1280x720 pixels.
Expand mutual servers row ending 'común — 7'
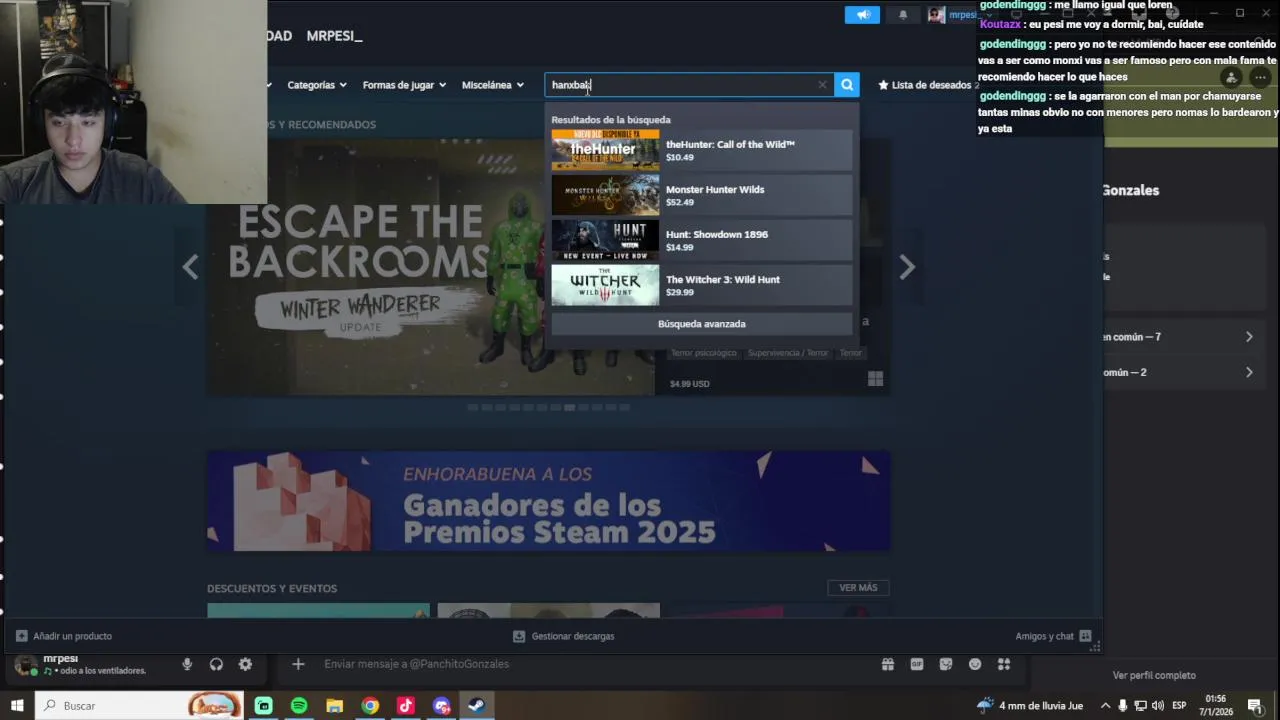tap(1180, 337)
